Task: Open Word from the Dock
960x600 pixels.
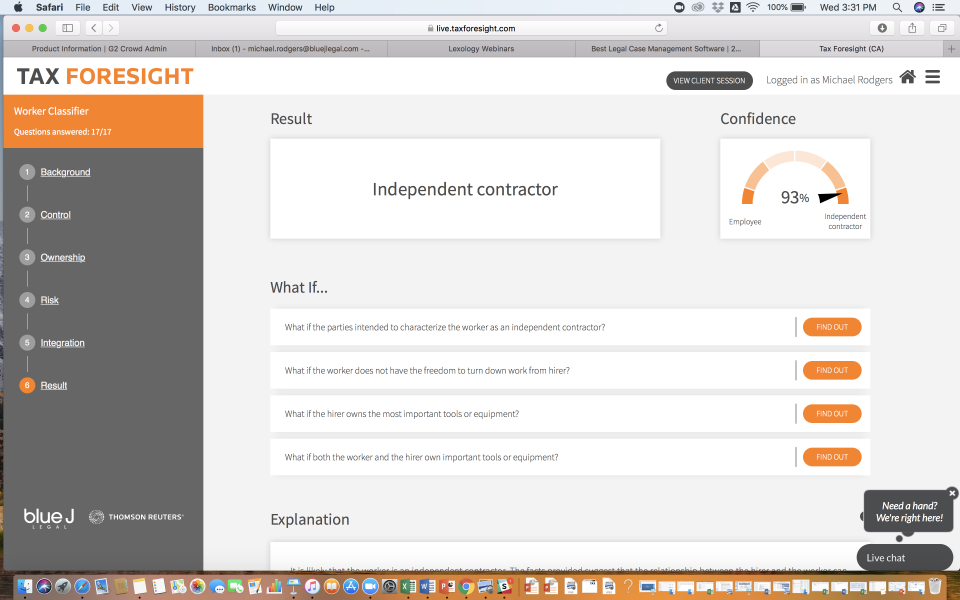Action: tap(427, 587)
